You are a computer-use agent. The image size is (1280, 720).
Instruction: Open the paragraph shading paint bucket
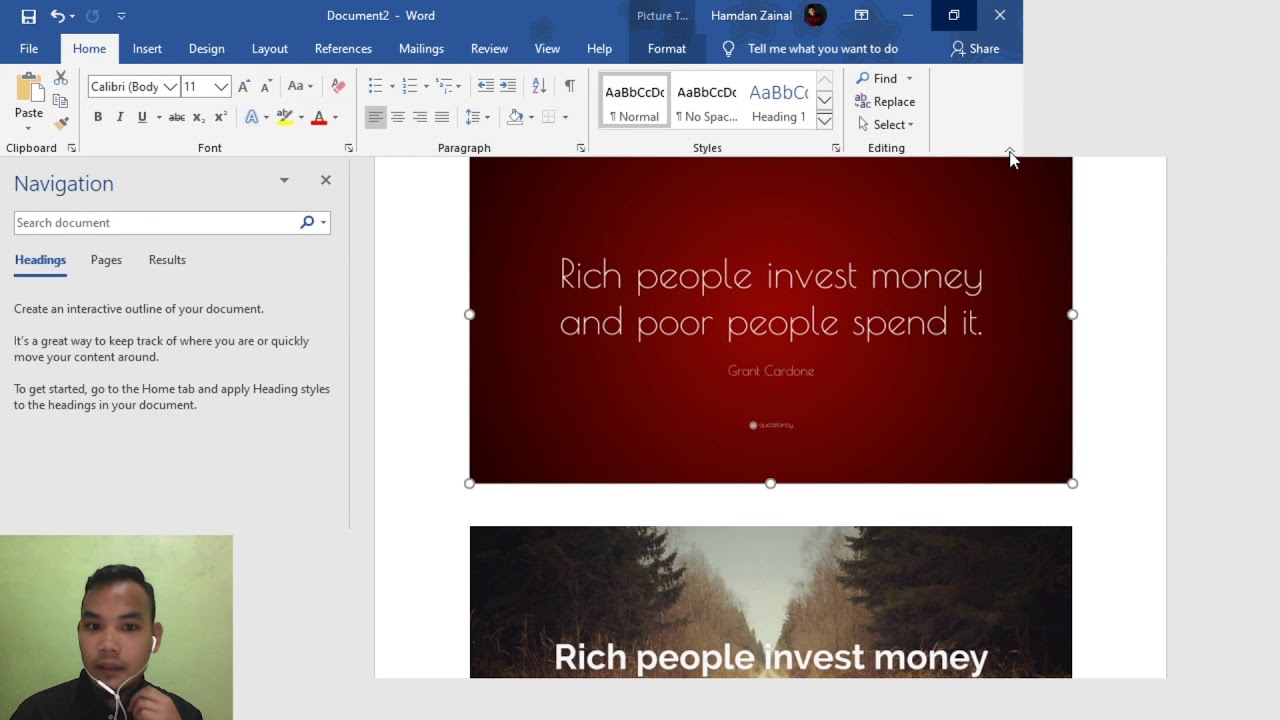pos(515,117)
